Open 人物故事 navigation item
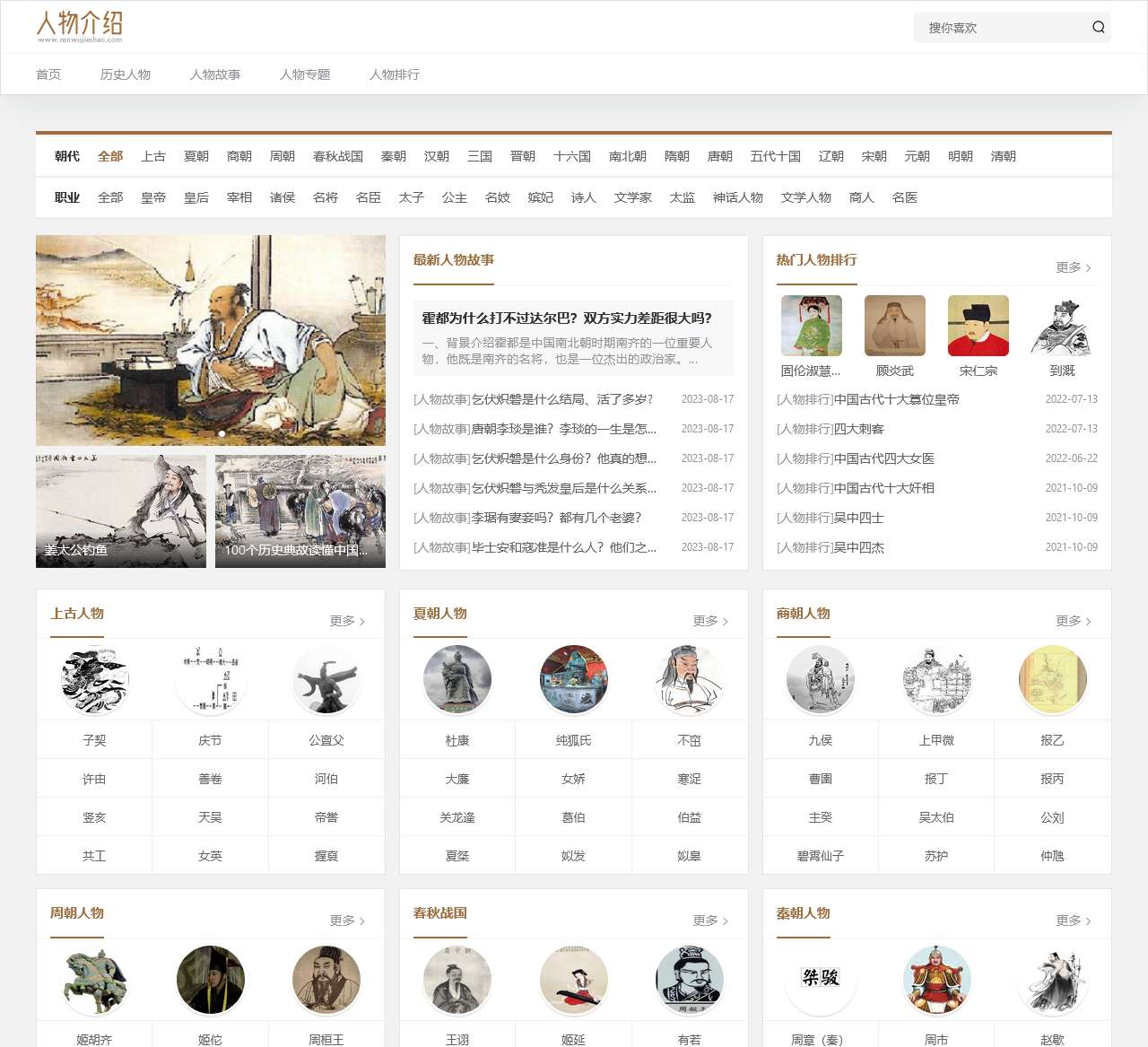 coord(215,74)
